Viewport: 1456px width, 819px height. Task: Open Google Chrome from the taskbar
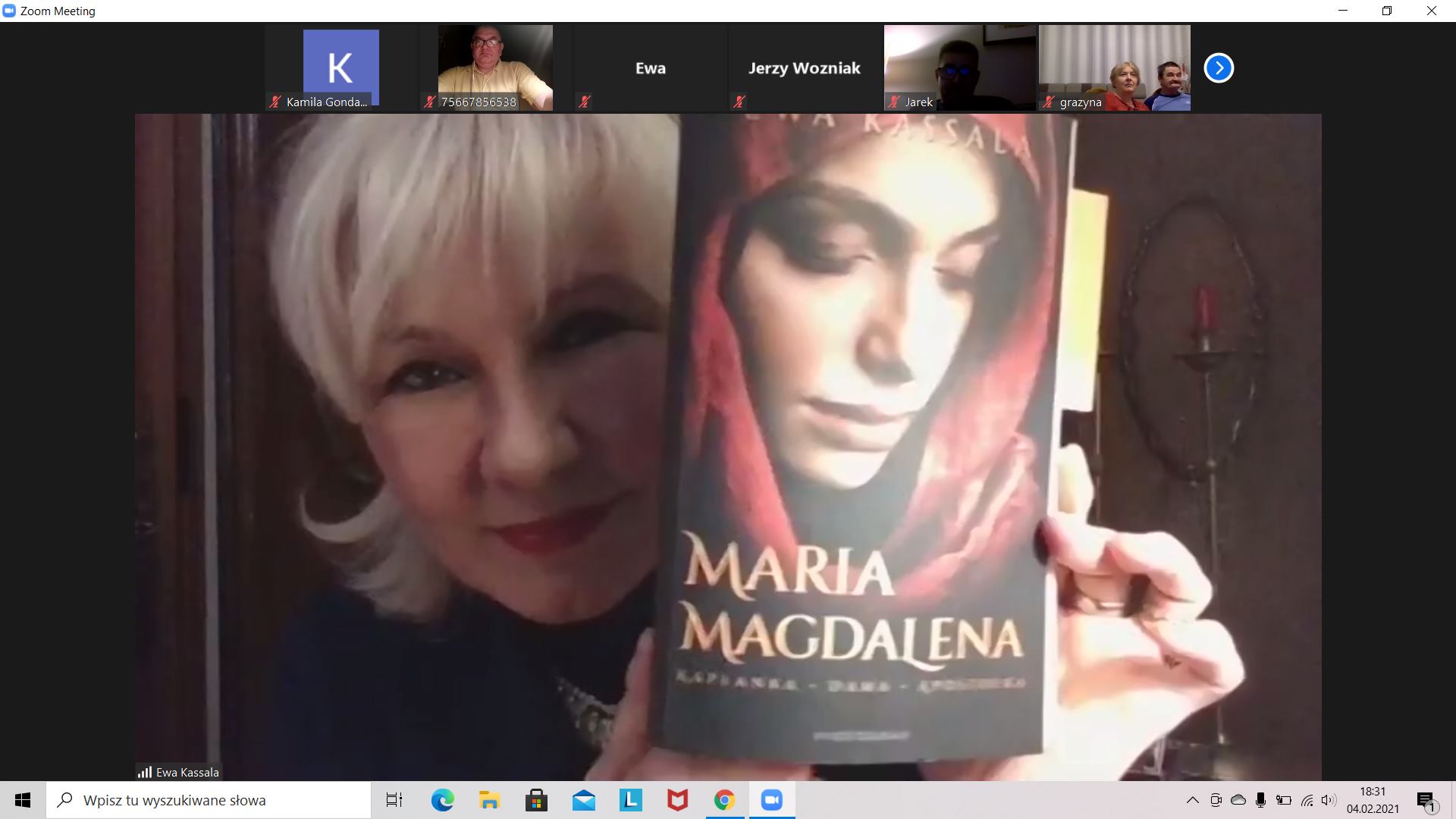[724, 800]
